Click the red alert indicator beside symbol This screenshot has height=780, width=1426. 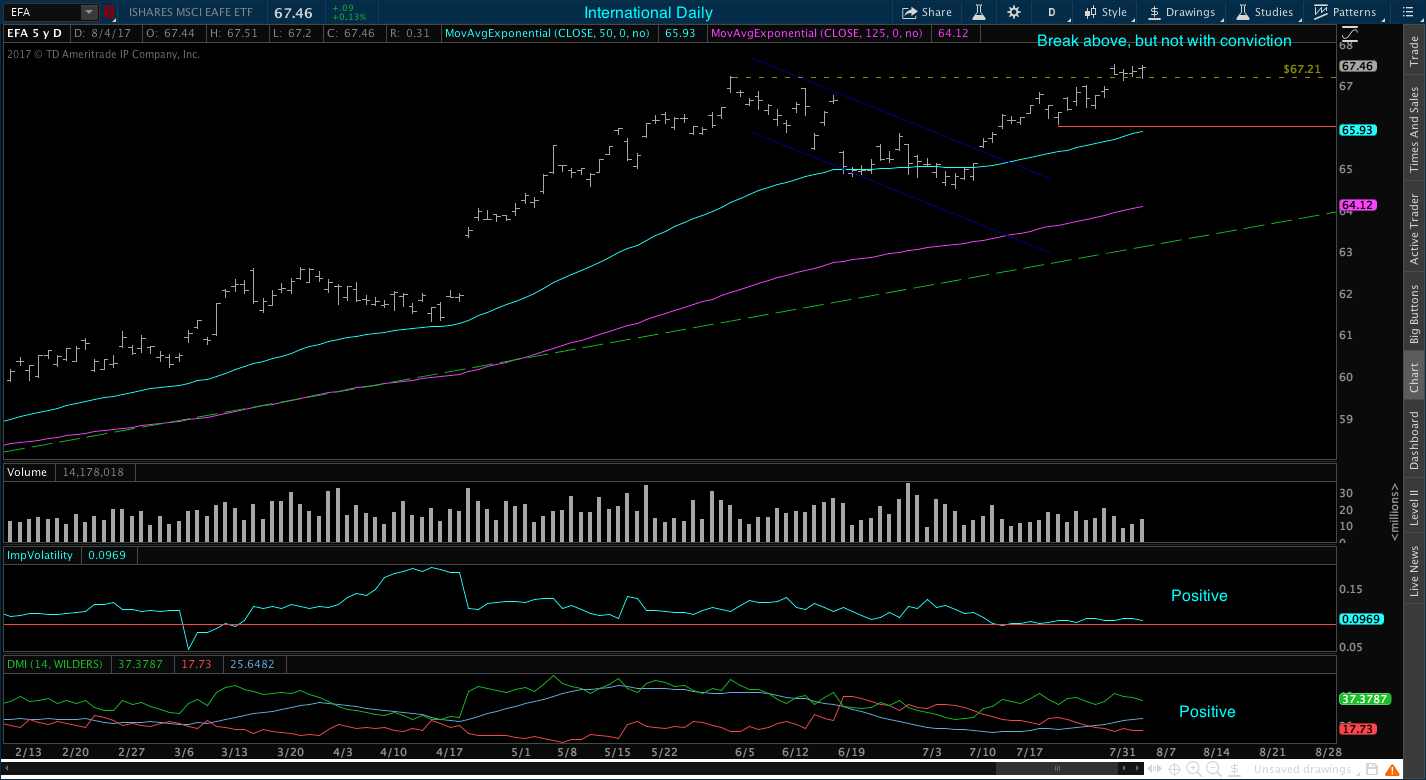(108, 12)
